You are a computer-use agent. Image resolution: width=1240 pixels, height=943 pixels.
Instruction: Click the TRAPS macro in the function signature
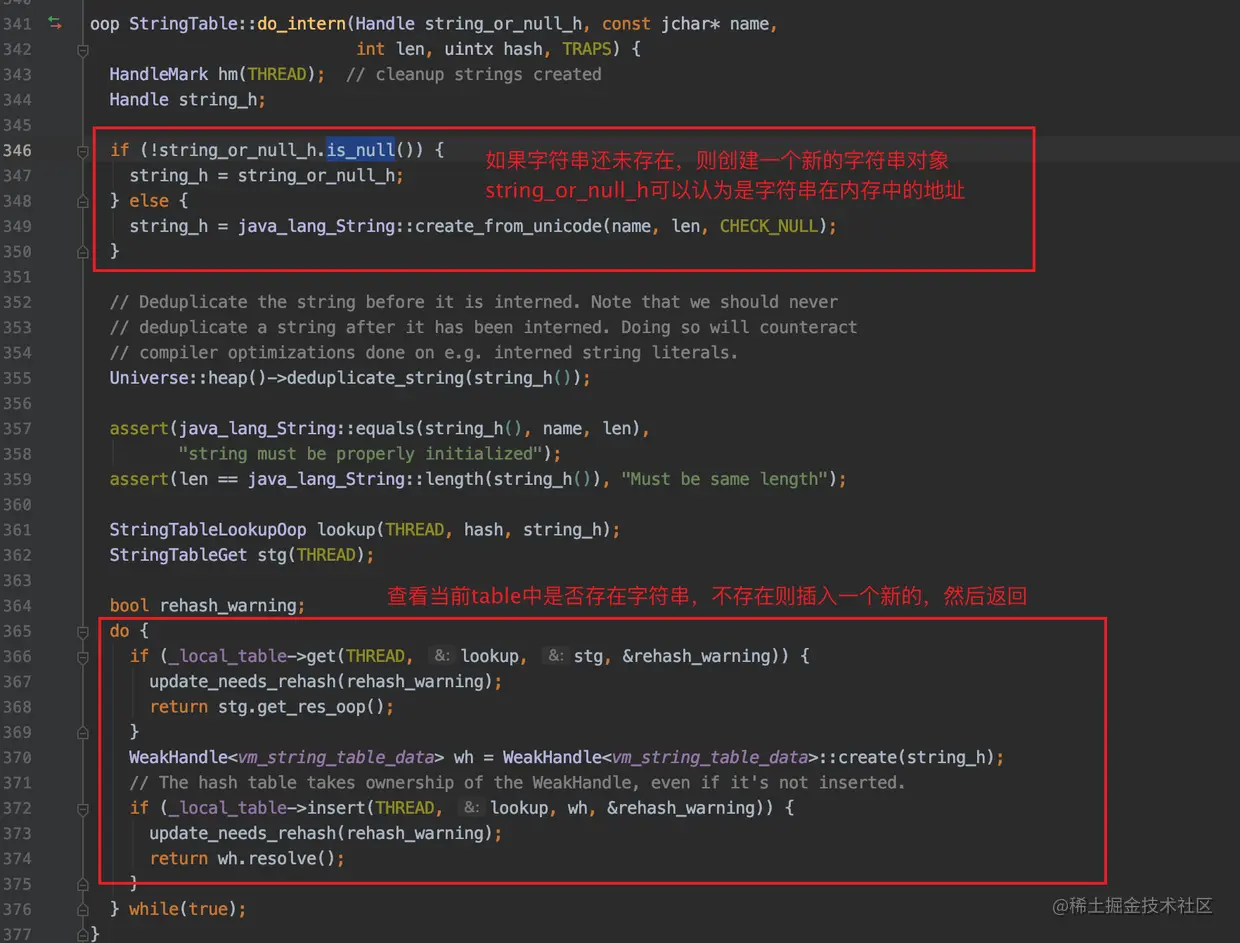[x=586, y=48]
